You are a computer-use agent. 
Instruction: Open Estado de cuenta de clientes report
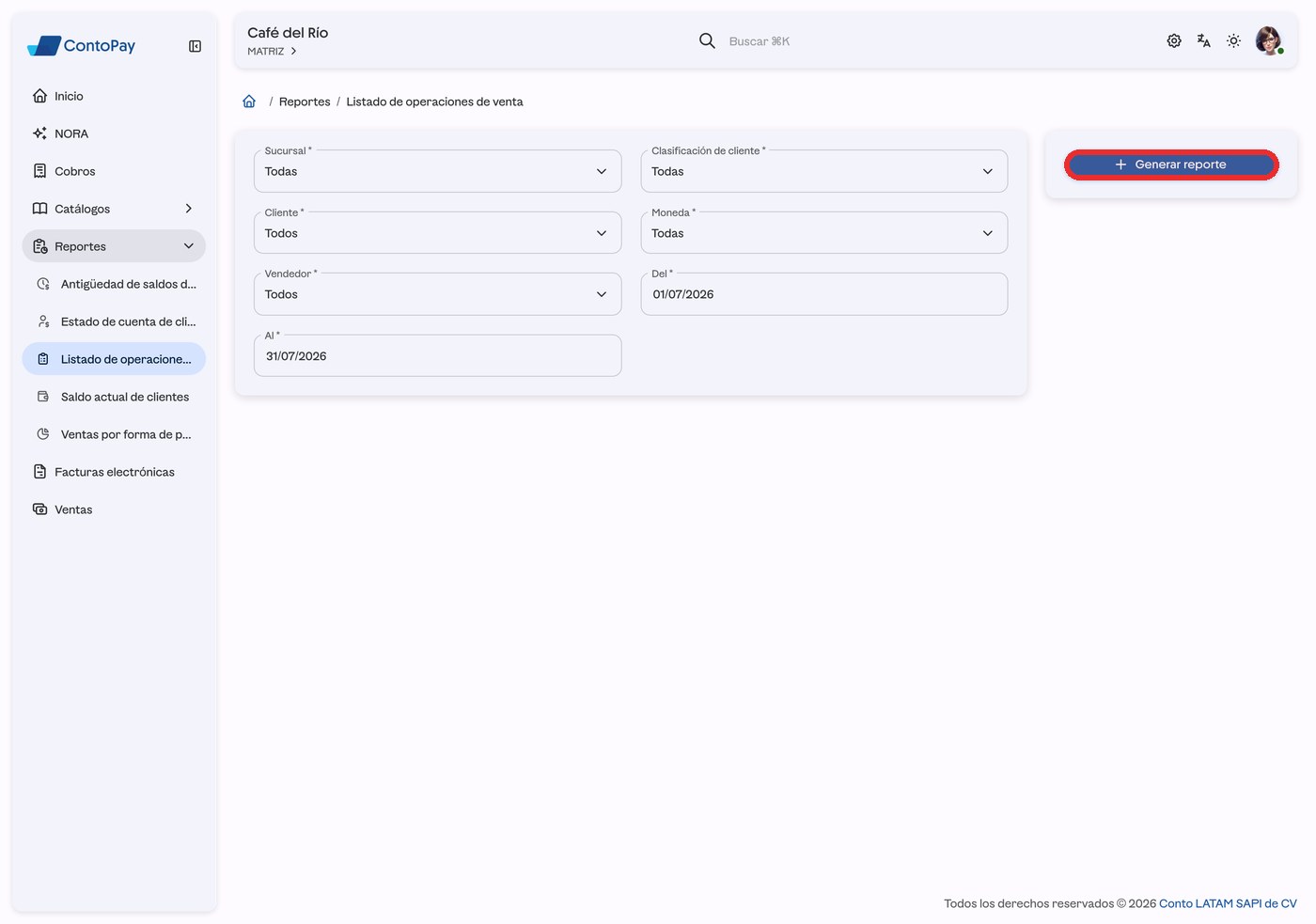pos(114,321)
